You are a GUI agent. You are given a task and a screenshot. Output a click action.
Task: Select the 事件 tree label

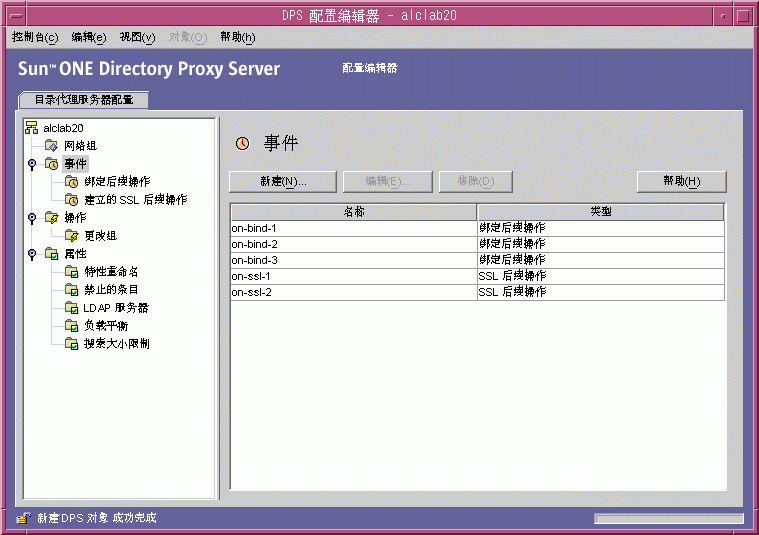[76, 164]
